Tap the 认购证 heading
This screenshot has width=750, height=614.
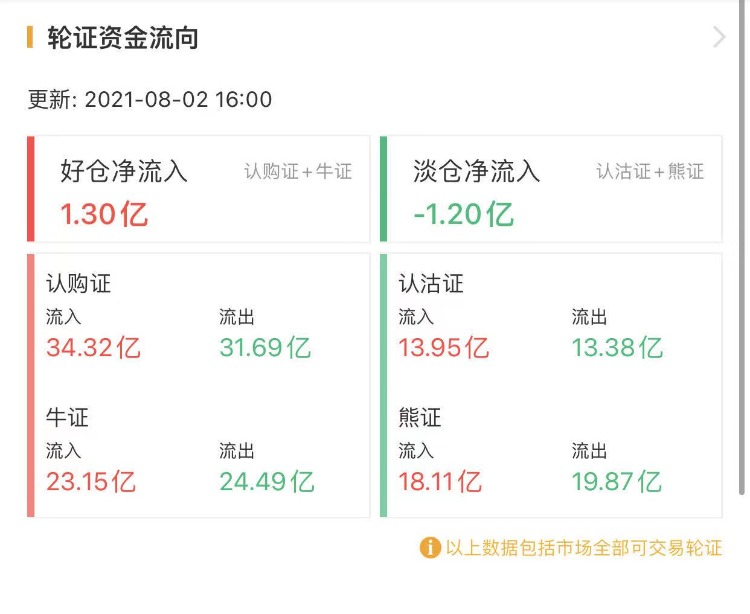click(x=79, y=283)
